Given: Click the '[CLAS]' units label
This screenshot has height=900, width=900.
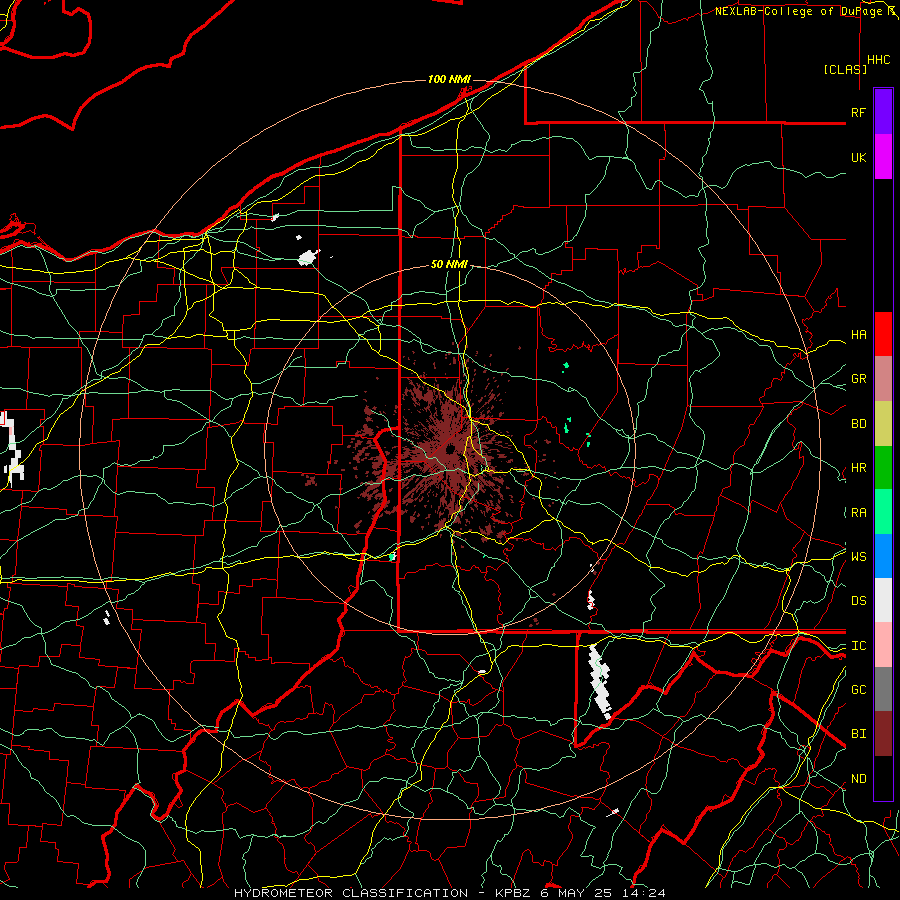Looking at the screenshot, I should point(845,70).
